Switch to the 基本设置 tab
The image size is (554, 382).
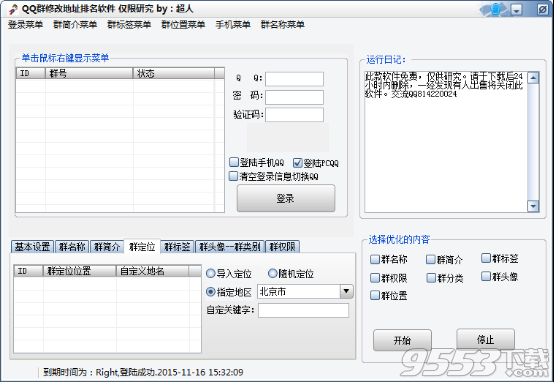click(x=33, y=247)
